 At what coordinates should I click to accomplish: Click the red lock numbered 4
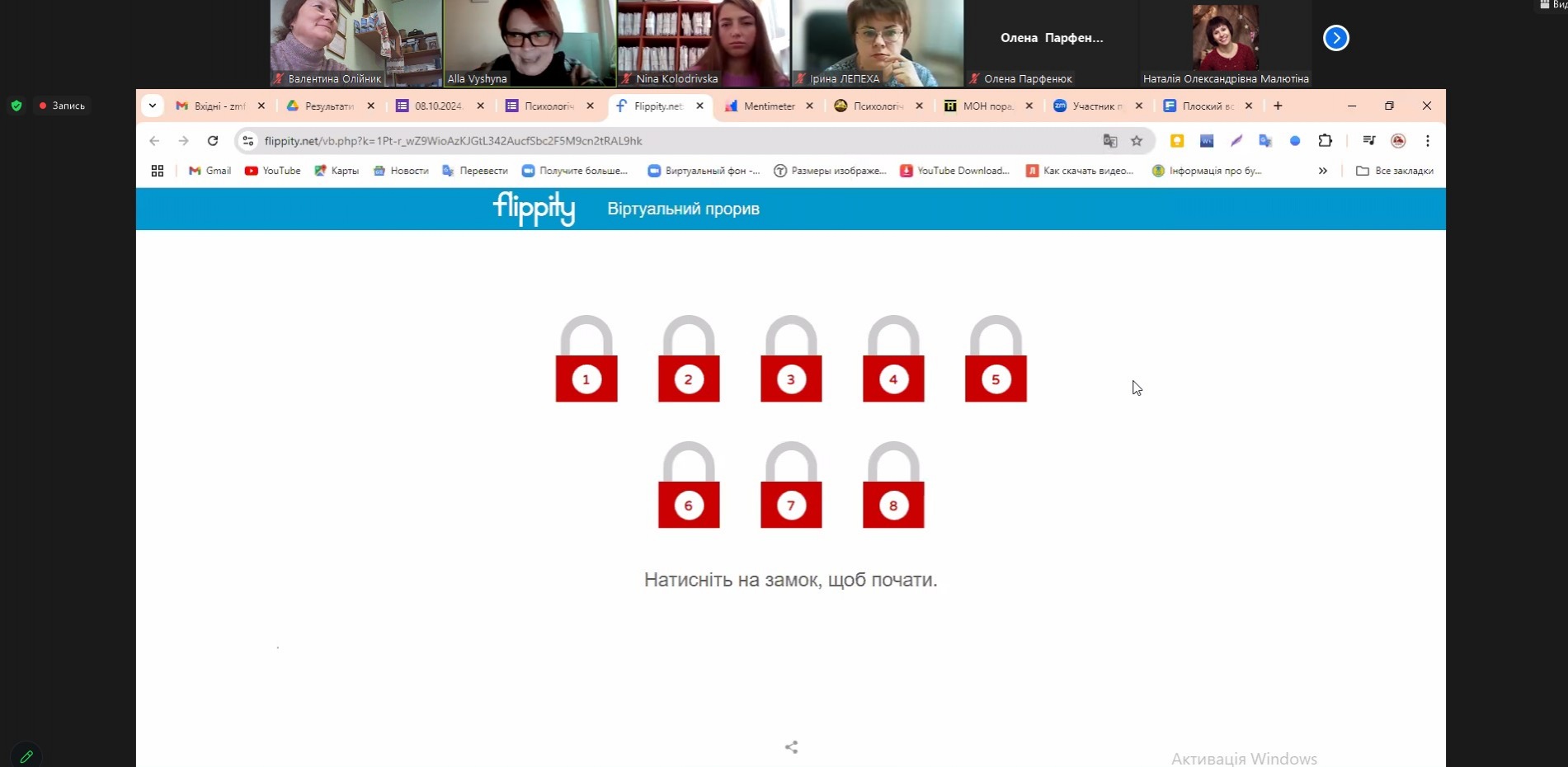pos(893,359)
